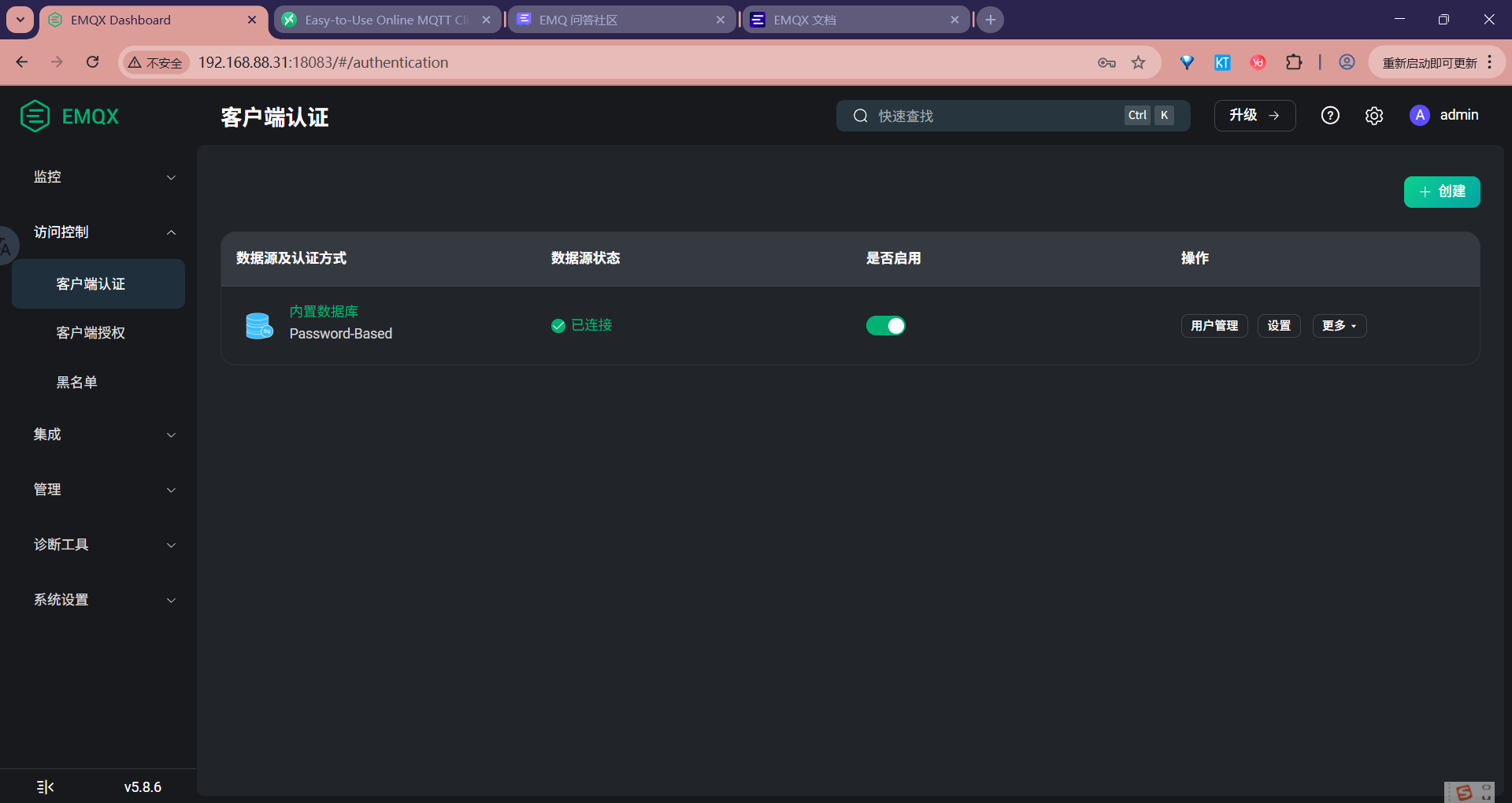Expand the 集成 sidebar menu

click(x=98, y=435)
